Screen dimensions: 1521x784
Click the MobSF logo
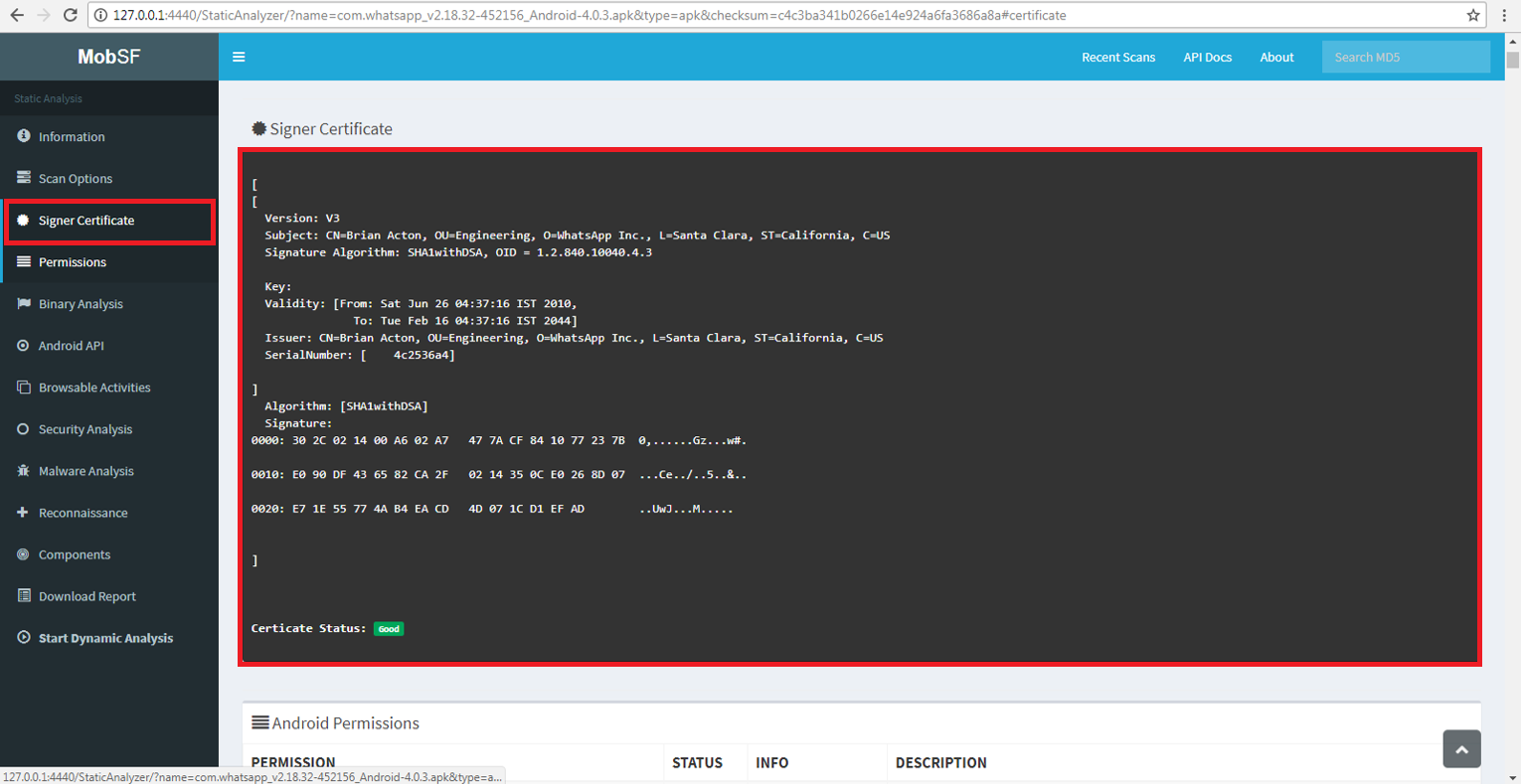(x=109, y=57)
